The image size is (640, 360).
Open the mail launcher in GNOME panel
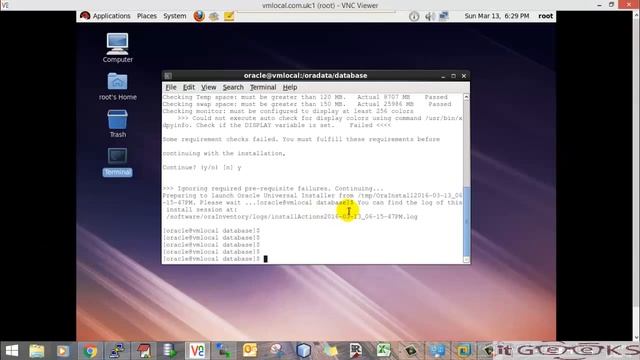(x=214, y=16)
